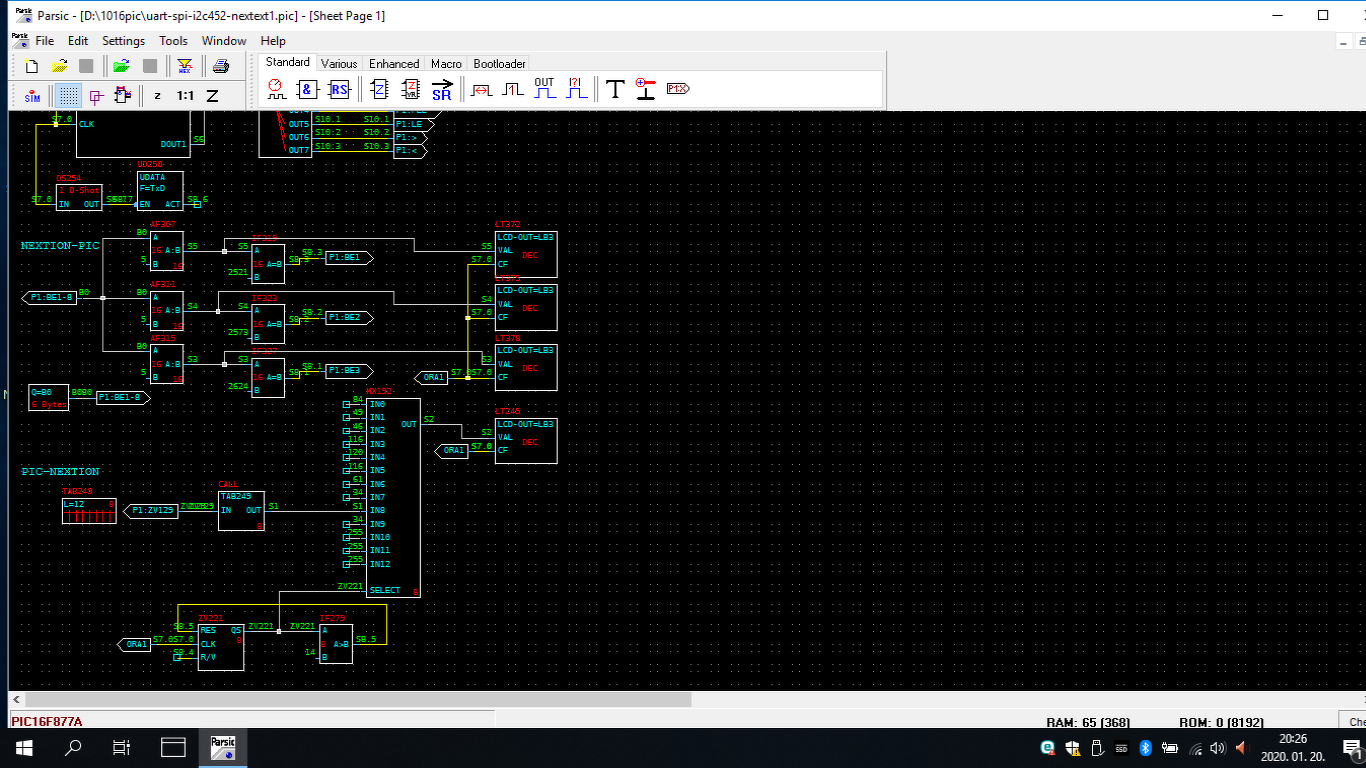Click the 1:1 zoom reset button

point(186,96)
